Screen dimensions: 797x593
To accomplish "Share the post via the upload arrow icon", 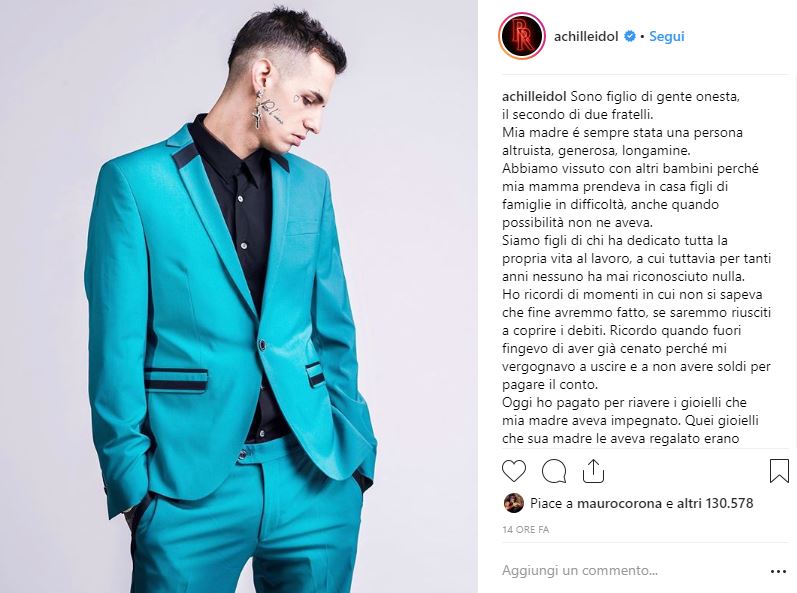I will coord(593,471).
